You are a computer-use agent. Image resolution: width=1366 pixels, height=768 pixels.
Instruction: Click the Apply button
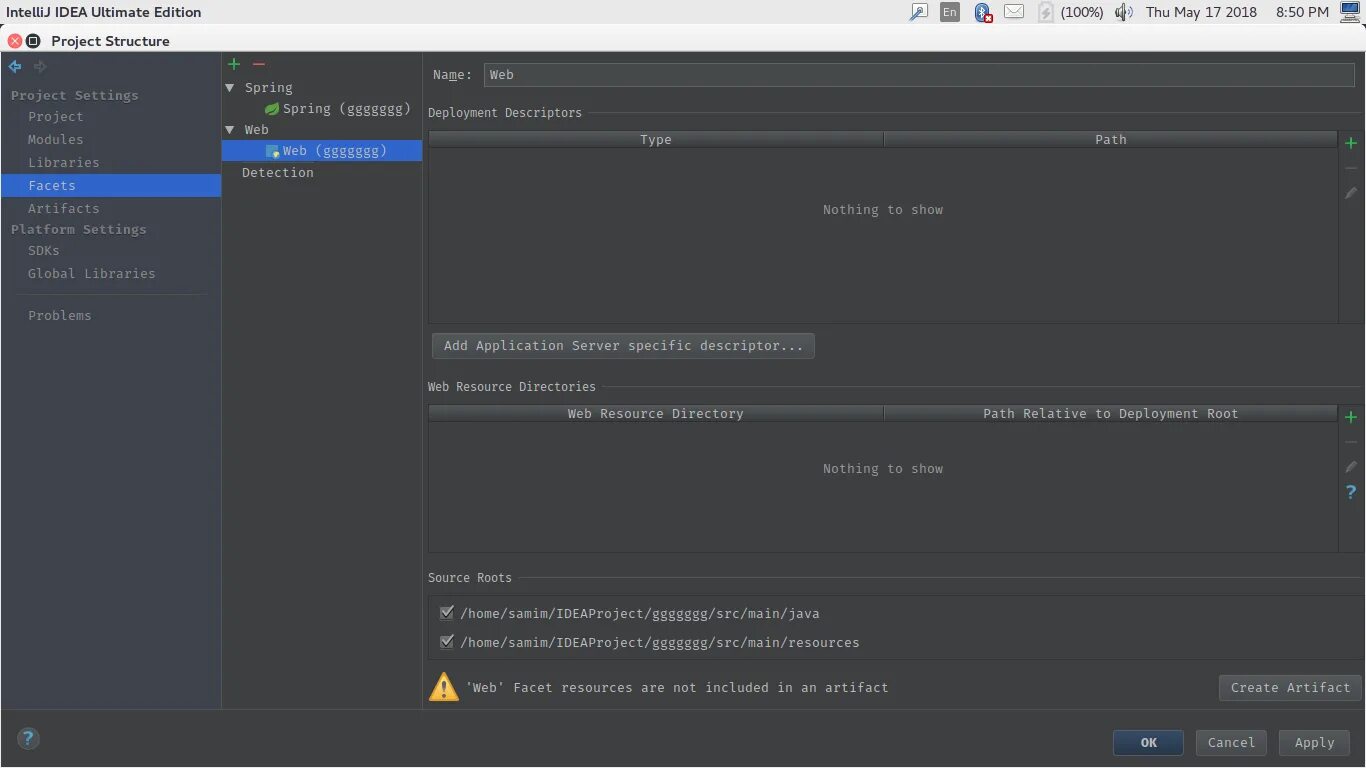click(x=1314, y=743)
